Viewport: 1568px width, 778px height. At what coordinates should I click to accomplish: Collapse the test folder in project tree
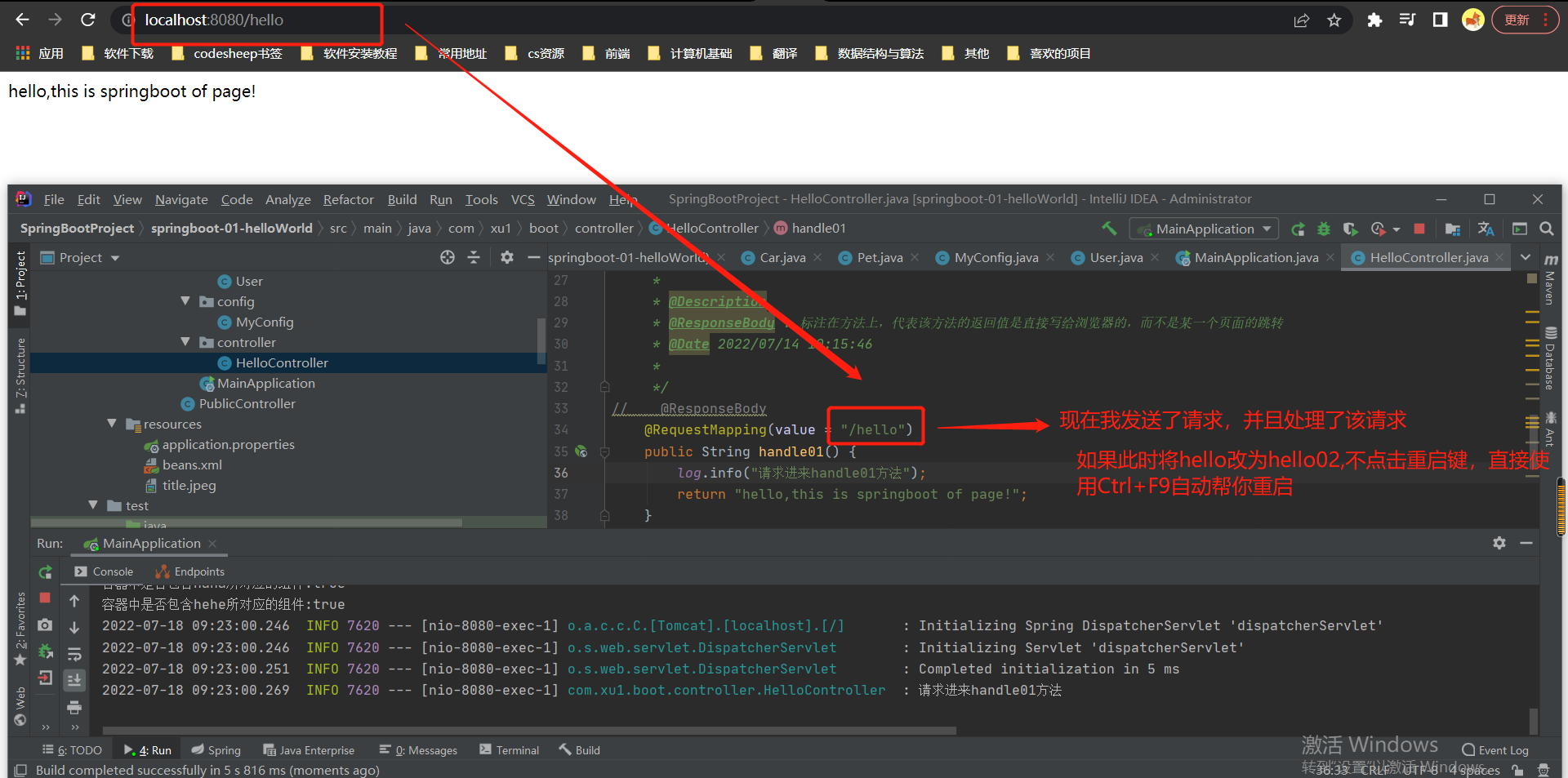[x=93, y=505]
